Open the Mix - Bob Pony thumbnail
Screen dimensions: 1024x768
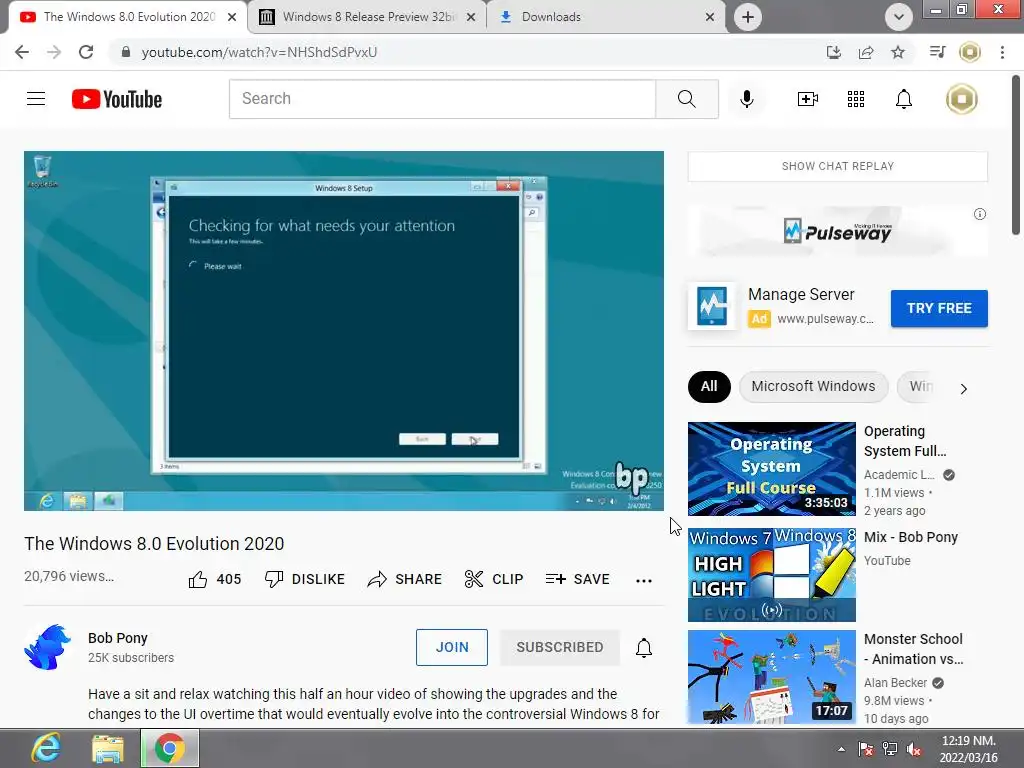tap(771, 575)
